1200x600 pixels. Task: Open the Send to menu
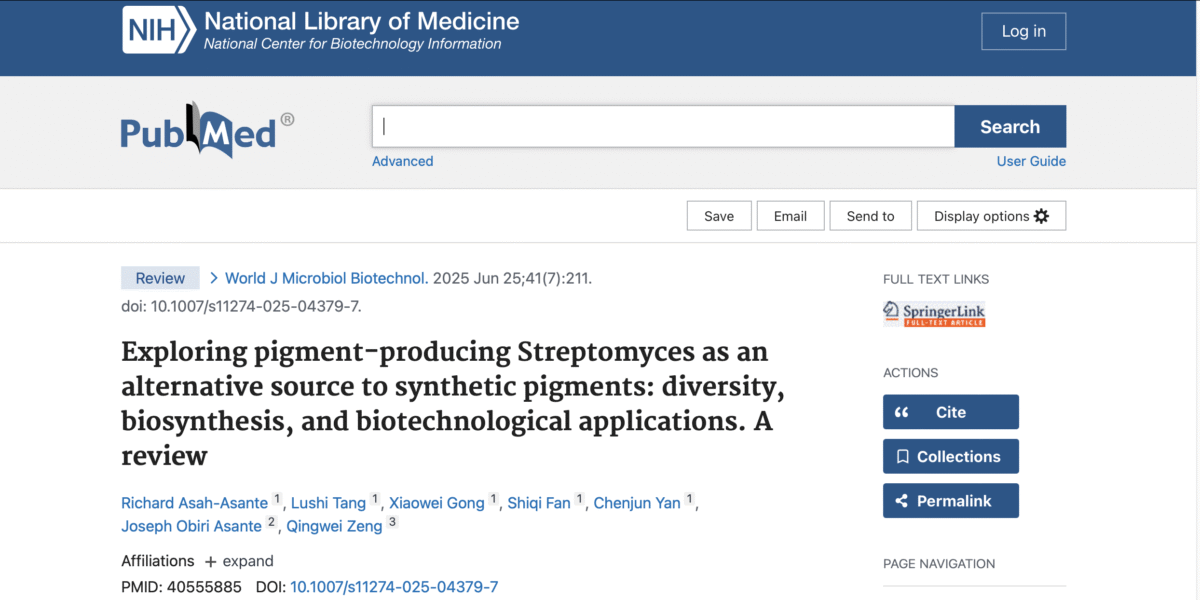point(870,216)
